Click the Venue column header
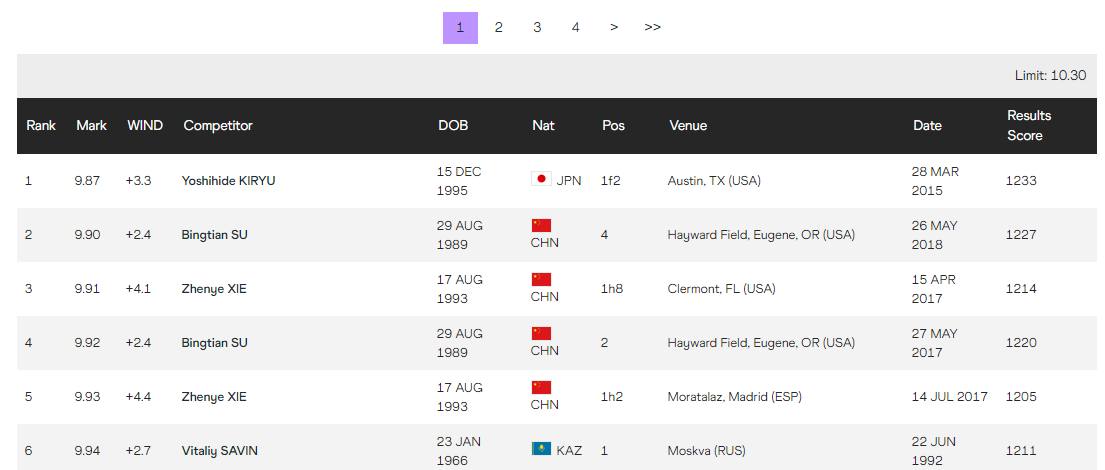 click(x=689, y=125)
